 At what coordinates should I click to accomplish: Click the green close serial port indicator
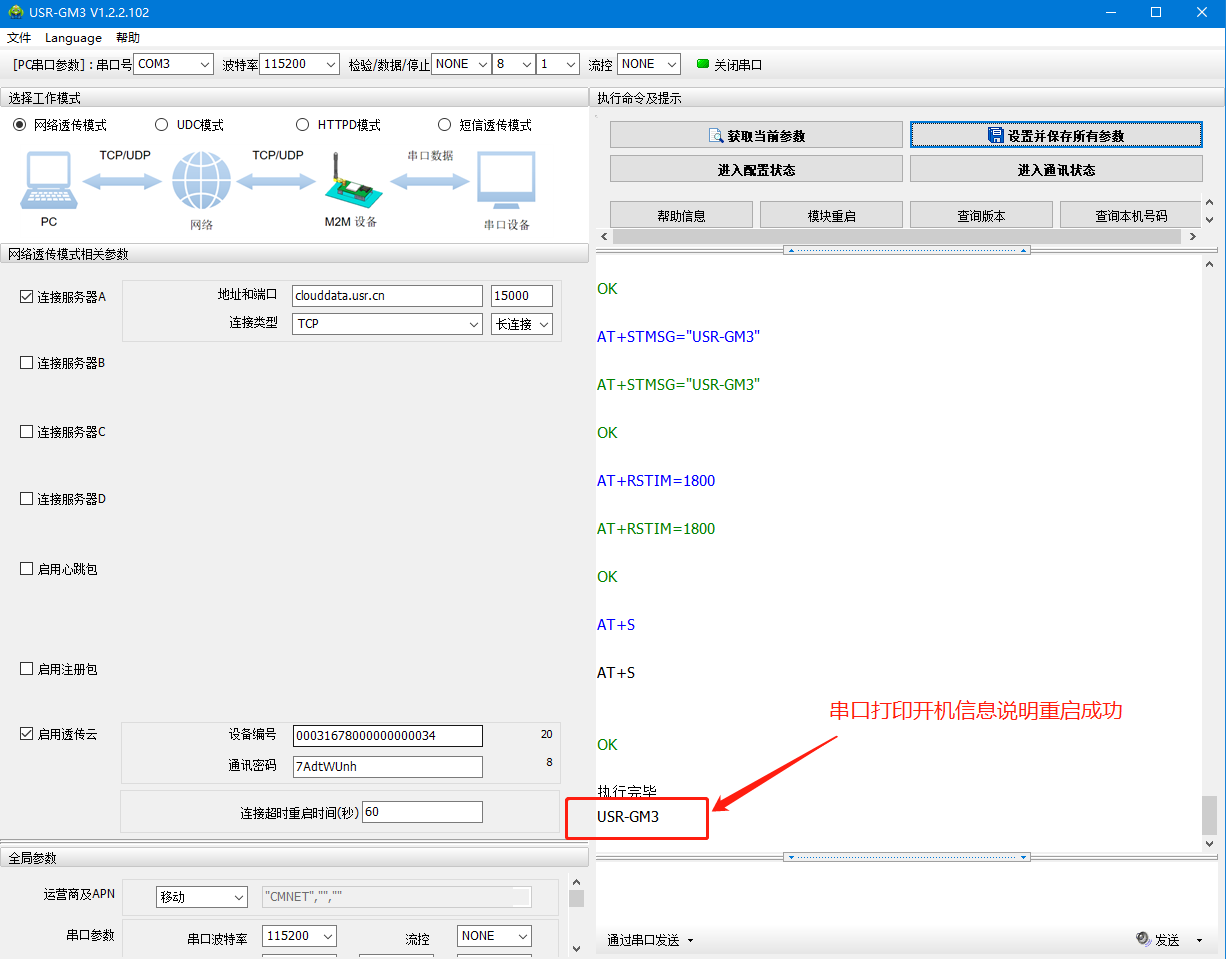703,64
